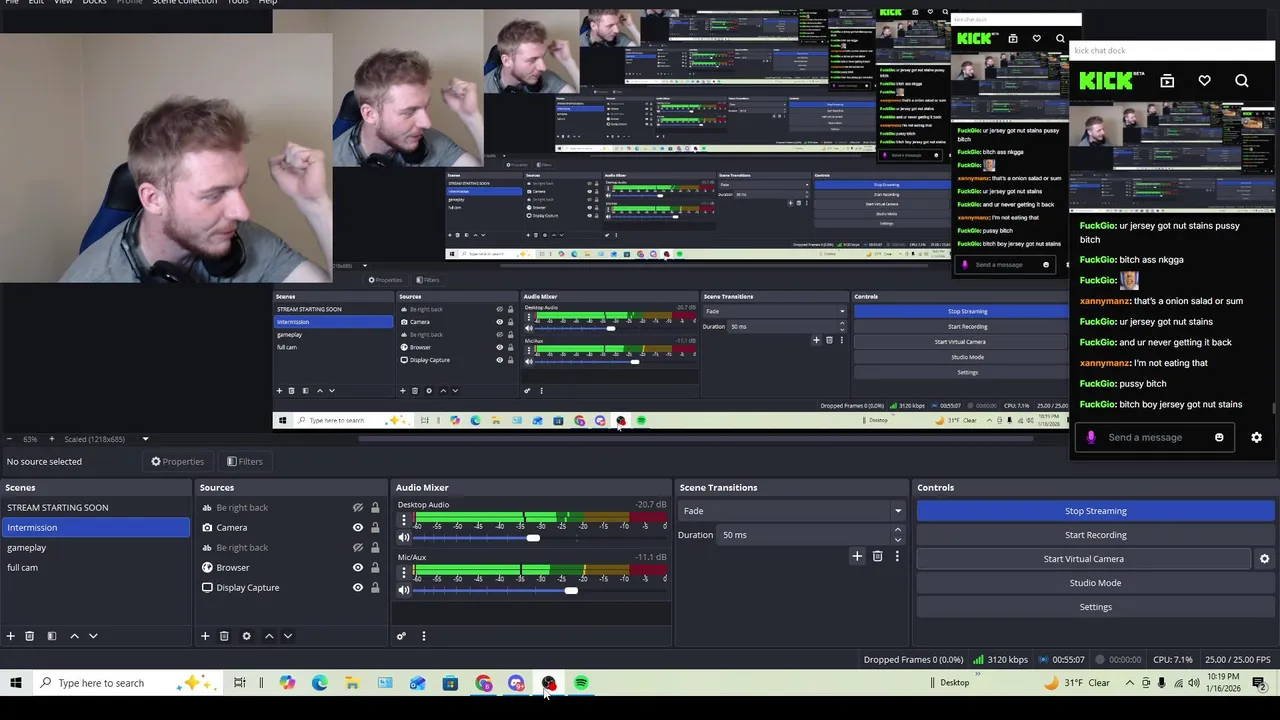Open OBS Settings from Controls
1280x720 pixels.
(x=1095, y=607)
